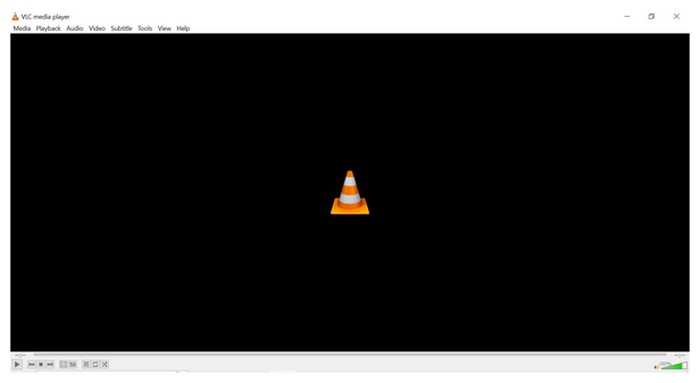Adjust the green volume slider

pyautogui.click(x=674, y=366)
